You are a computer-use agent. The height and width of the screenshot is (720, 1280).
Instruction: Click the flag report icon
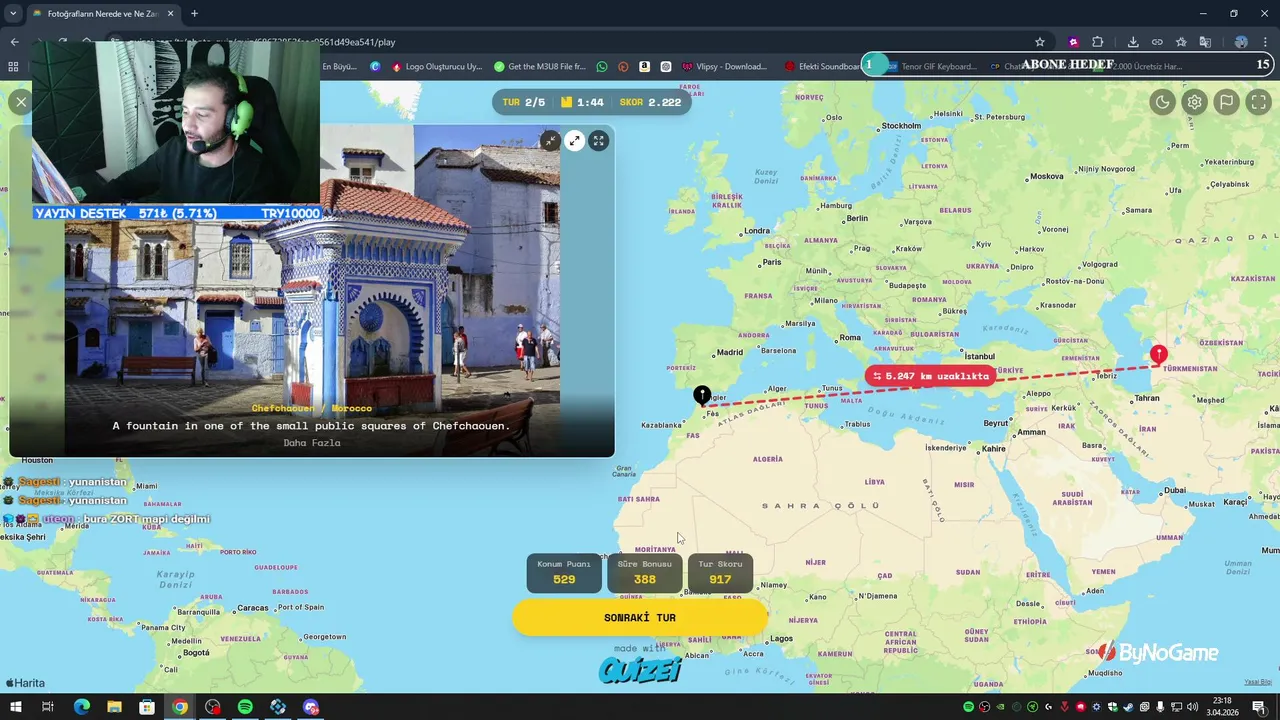(1227, 102)
